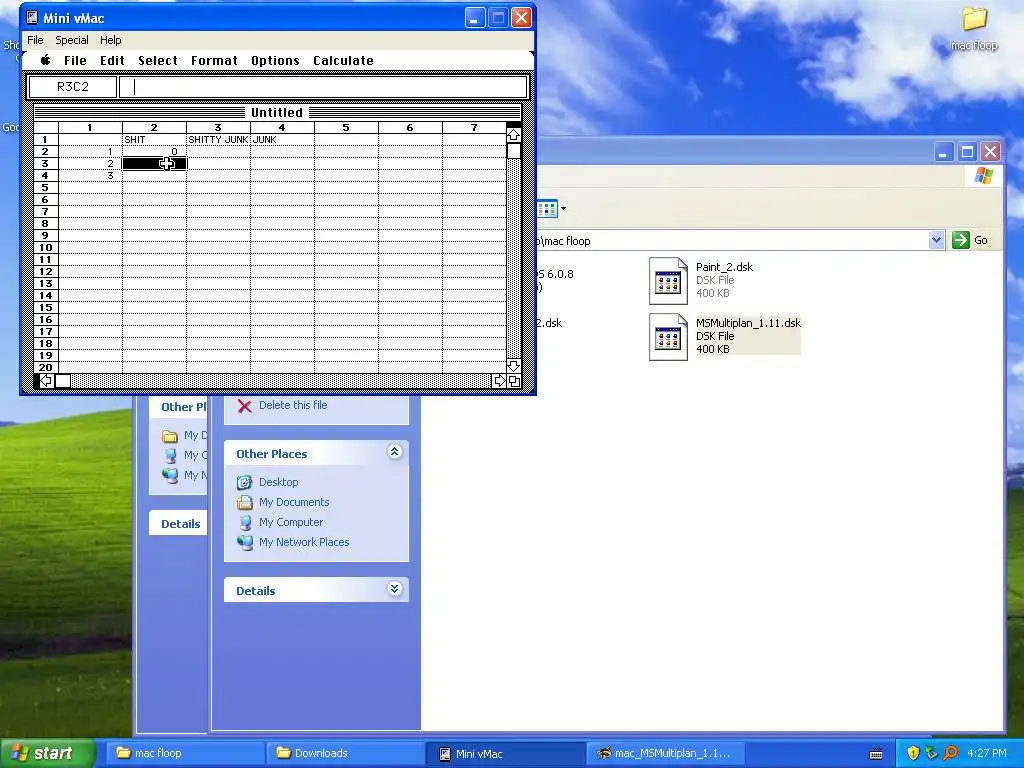
Task: Click the MSMultiplan_1.11.dsk file name
Action: [x=748, y=323]
